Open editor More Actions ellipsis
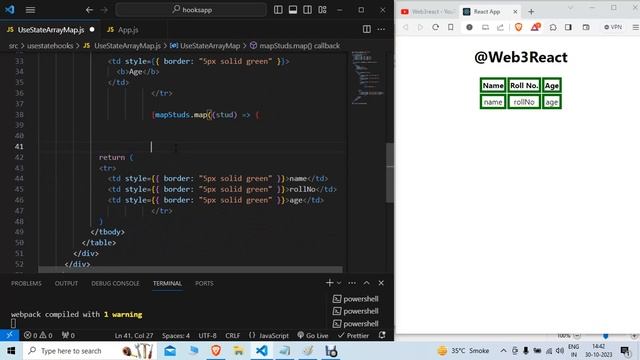The image size is (640, 360). (x=381, y=29)
